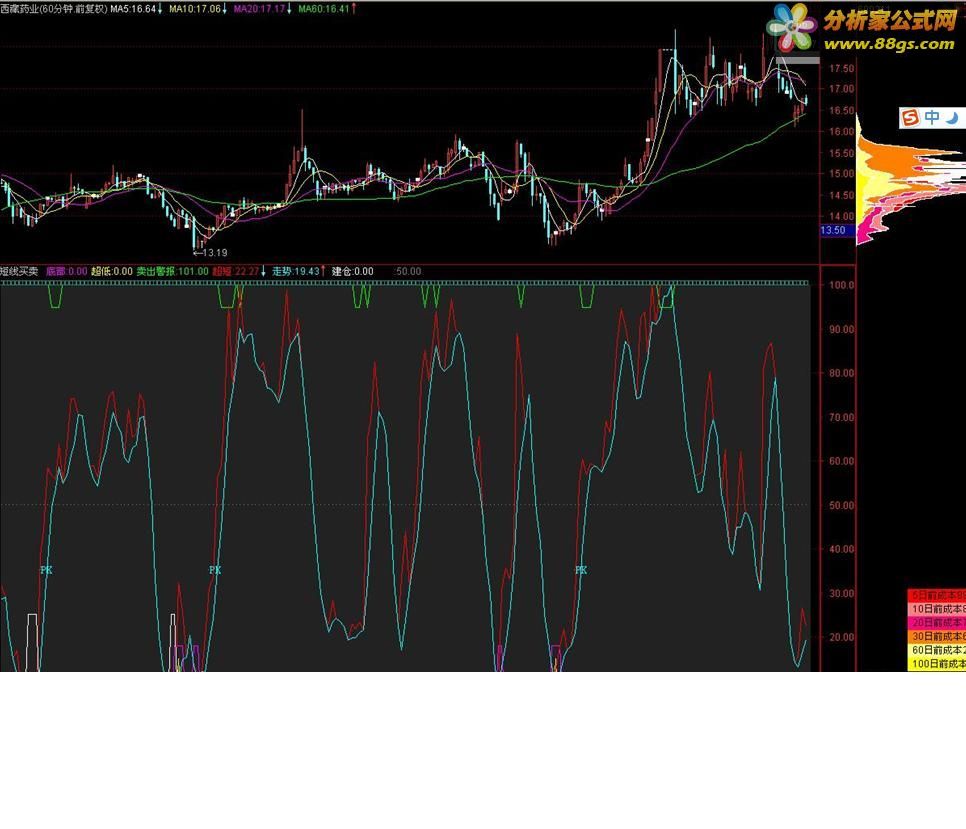Click the MA20:17.17 purple label
Image resolution: width=966 pixels, height=829 pixels.
[262, 9]
